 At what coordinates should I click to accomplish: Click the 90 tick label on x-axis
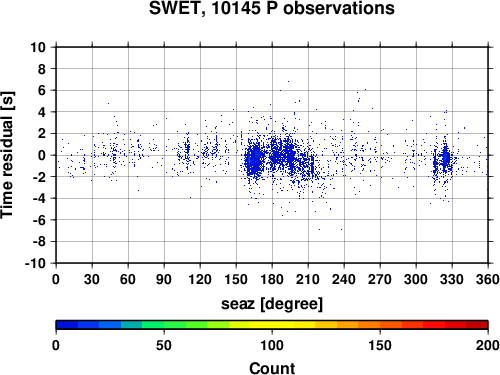(x=164, y=279)
